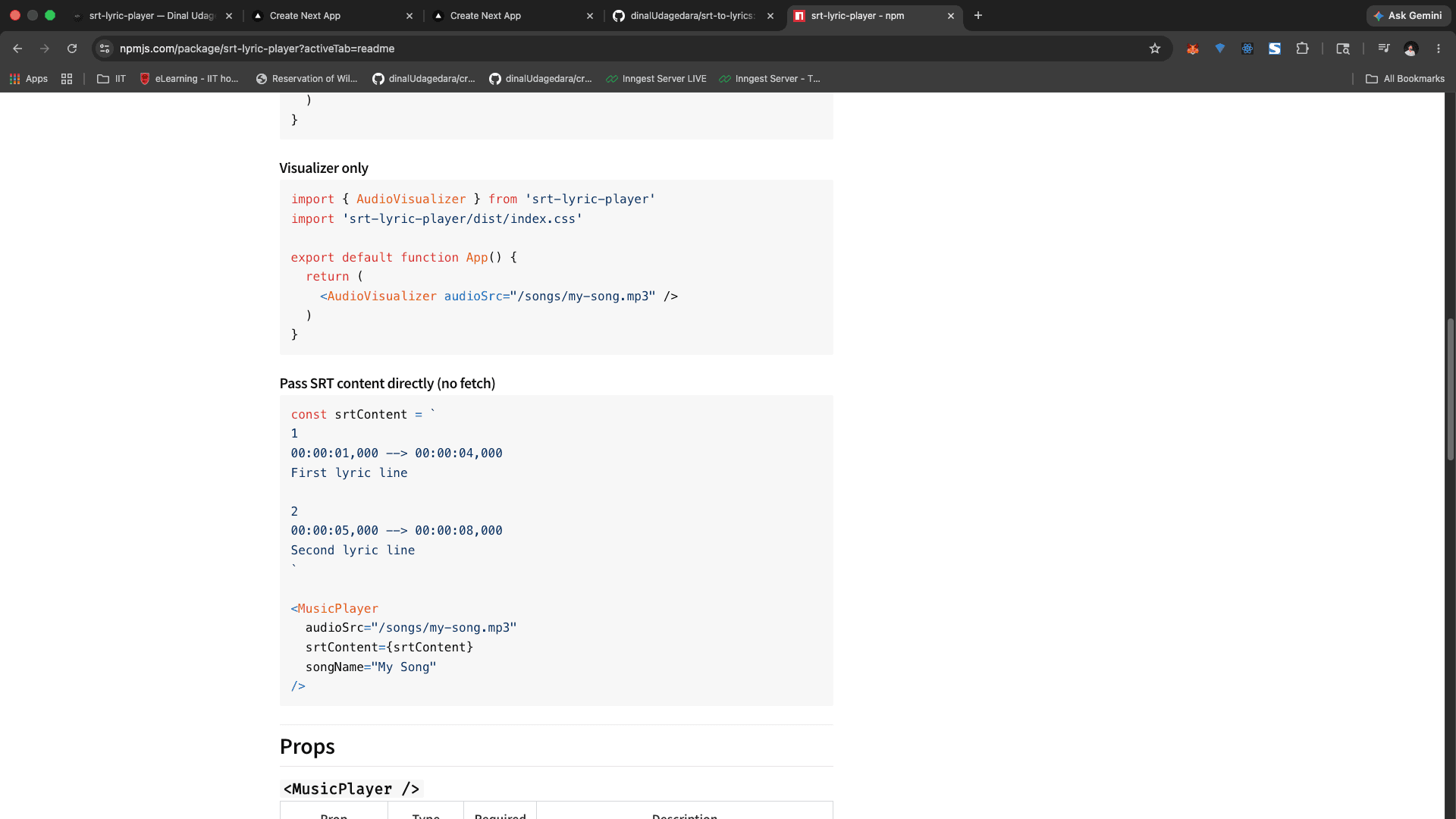Click the page vertical scrollbar thumb

1450,389
